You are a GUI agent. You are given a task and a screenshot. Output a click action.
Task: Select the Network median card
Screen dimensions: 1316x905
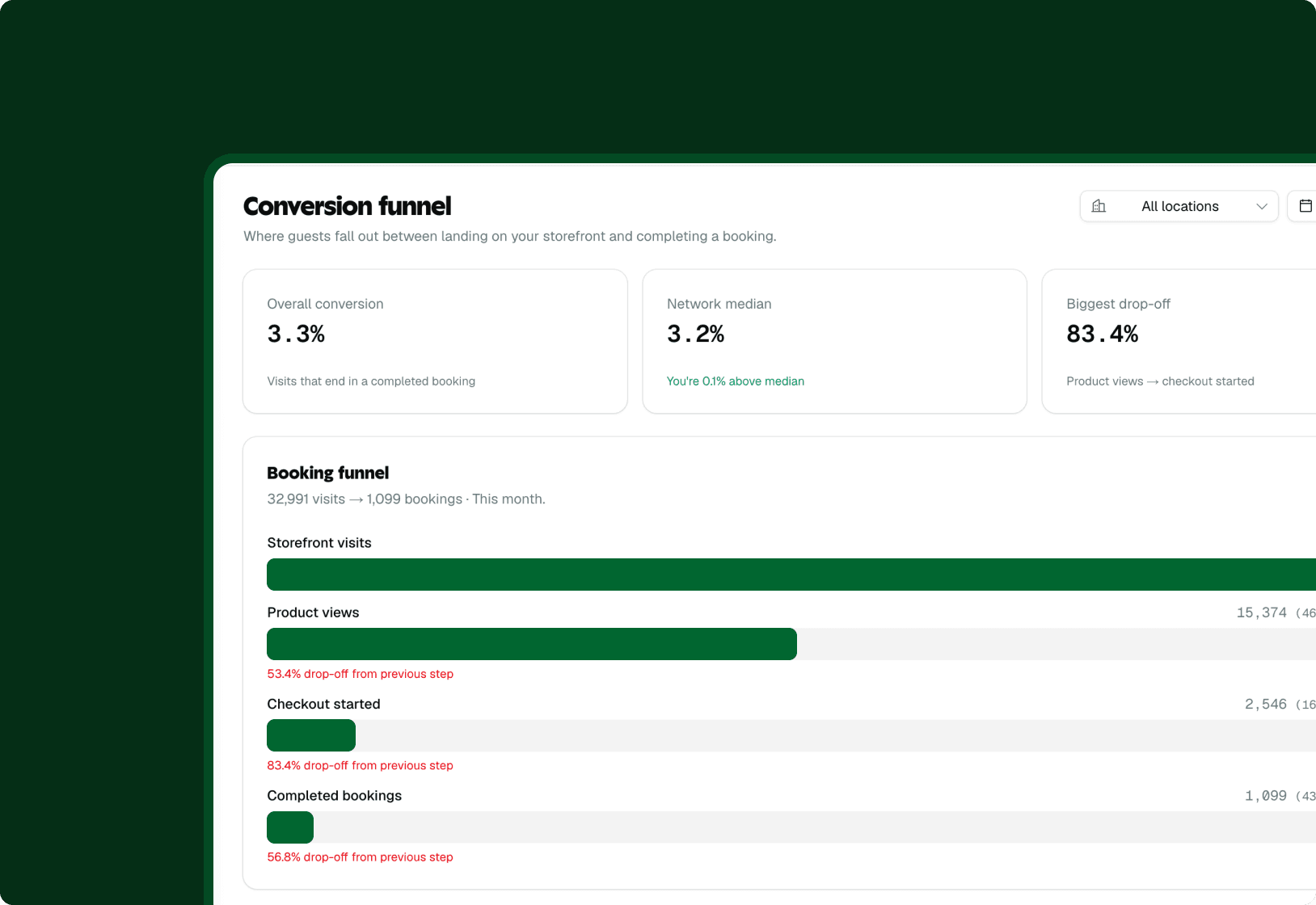834,341
